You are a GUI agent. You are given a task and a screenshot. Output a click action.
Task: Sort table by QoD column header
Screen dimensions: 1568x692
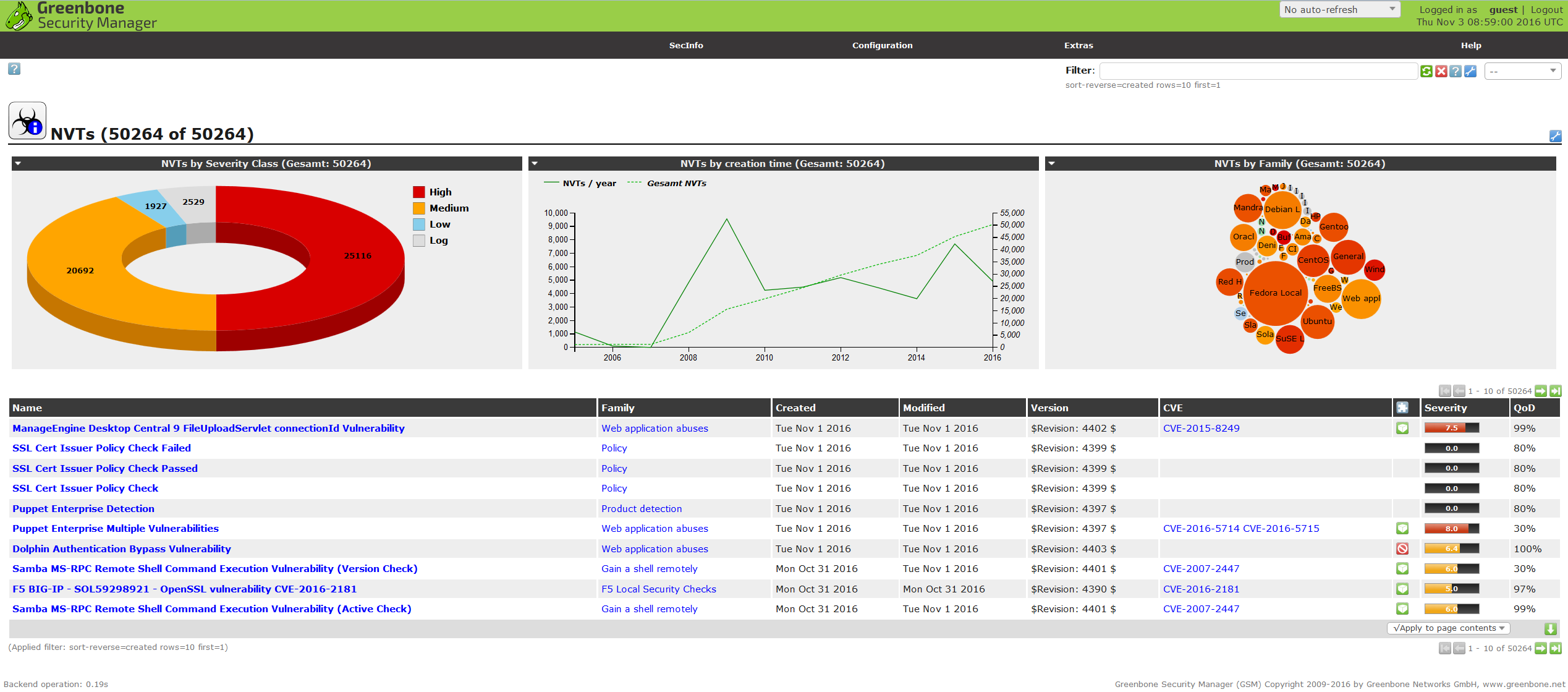pyautogui.click(x=1524, y=408)
